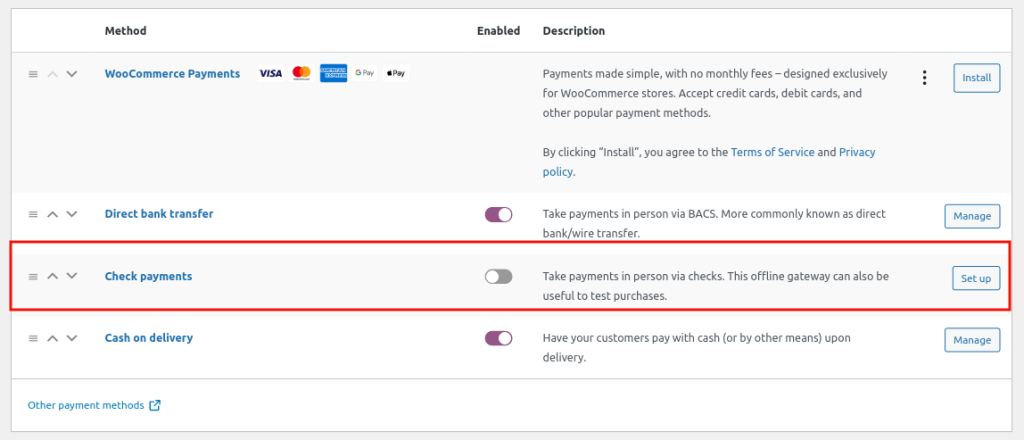Open the Privacy policy link
The image size is (1024, 440).
856,152
